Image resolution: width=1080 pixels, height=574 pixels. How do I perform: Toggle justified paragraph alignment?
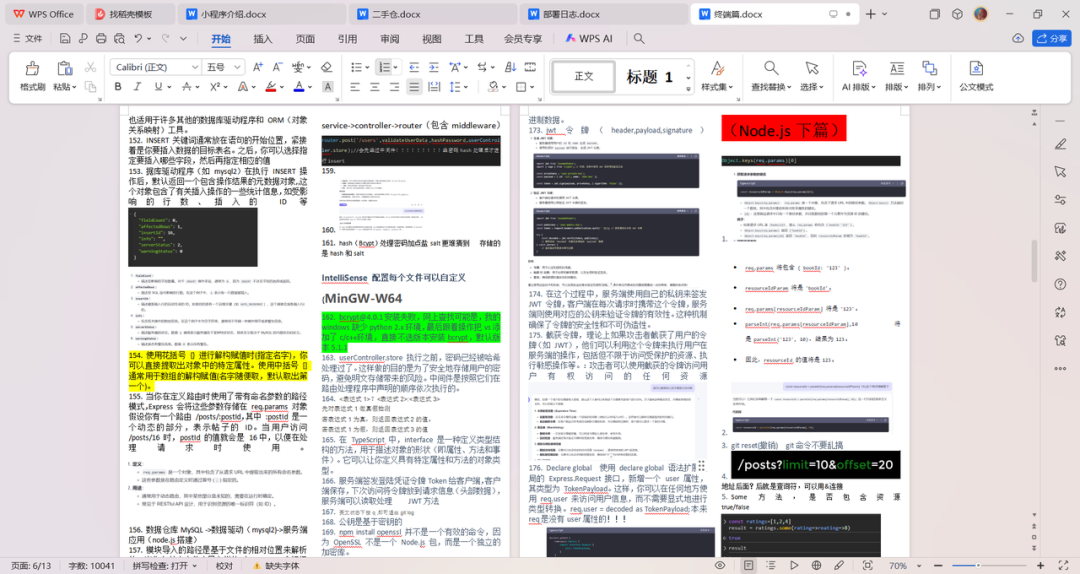(414, 87)
